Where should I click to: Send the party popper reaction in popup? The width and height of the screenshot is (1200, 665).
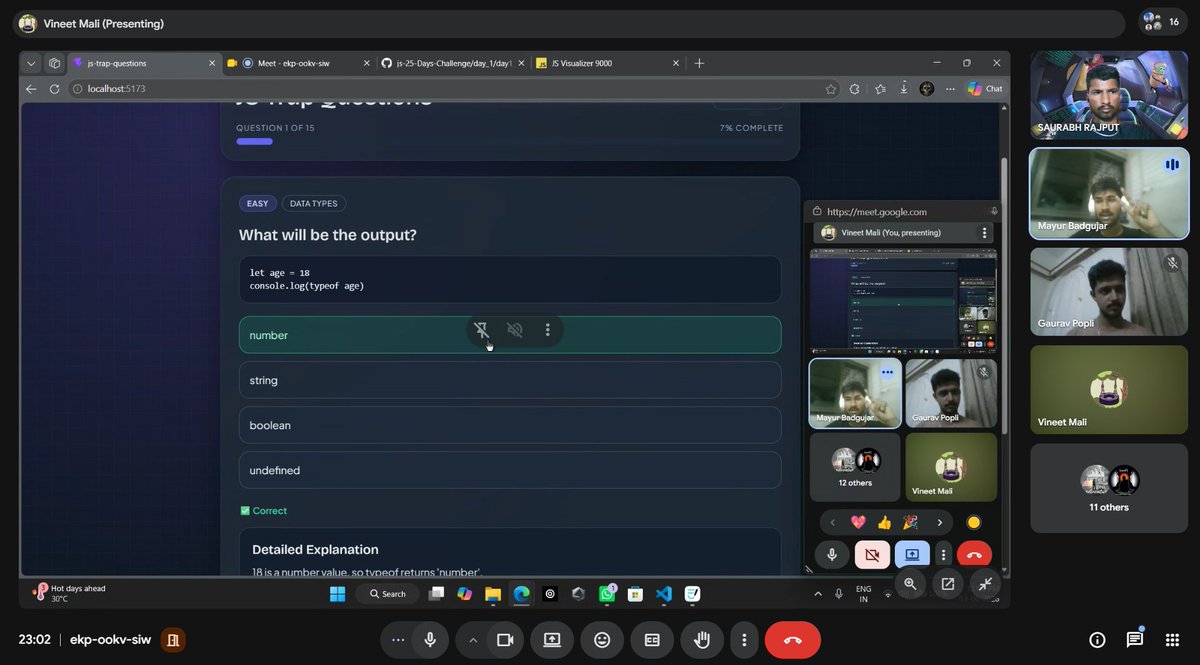[910, 522]
